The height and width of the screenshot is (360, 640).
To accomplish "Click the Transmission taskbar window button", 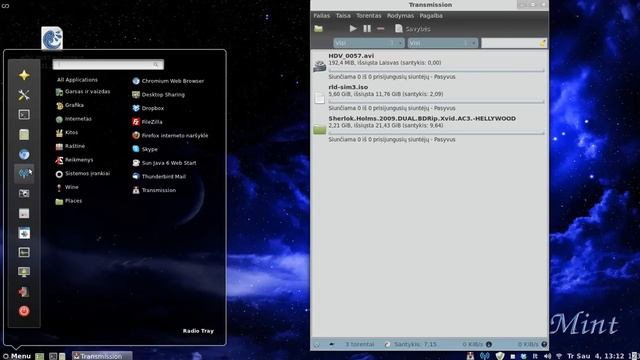I will point(102,356).
